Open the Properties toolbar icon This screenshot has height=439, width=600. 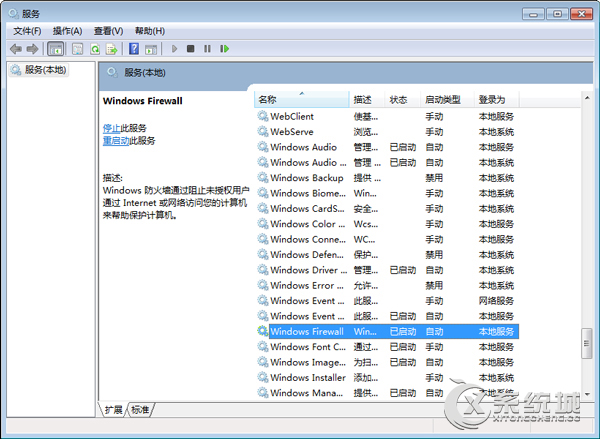(78, 49)
